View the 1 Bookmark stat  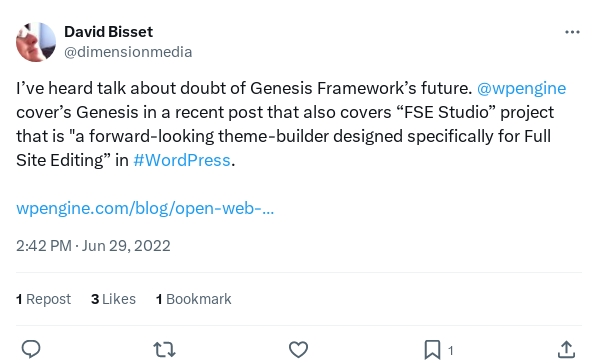193,299
